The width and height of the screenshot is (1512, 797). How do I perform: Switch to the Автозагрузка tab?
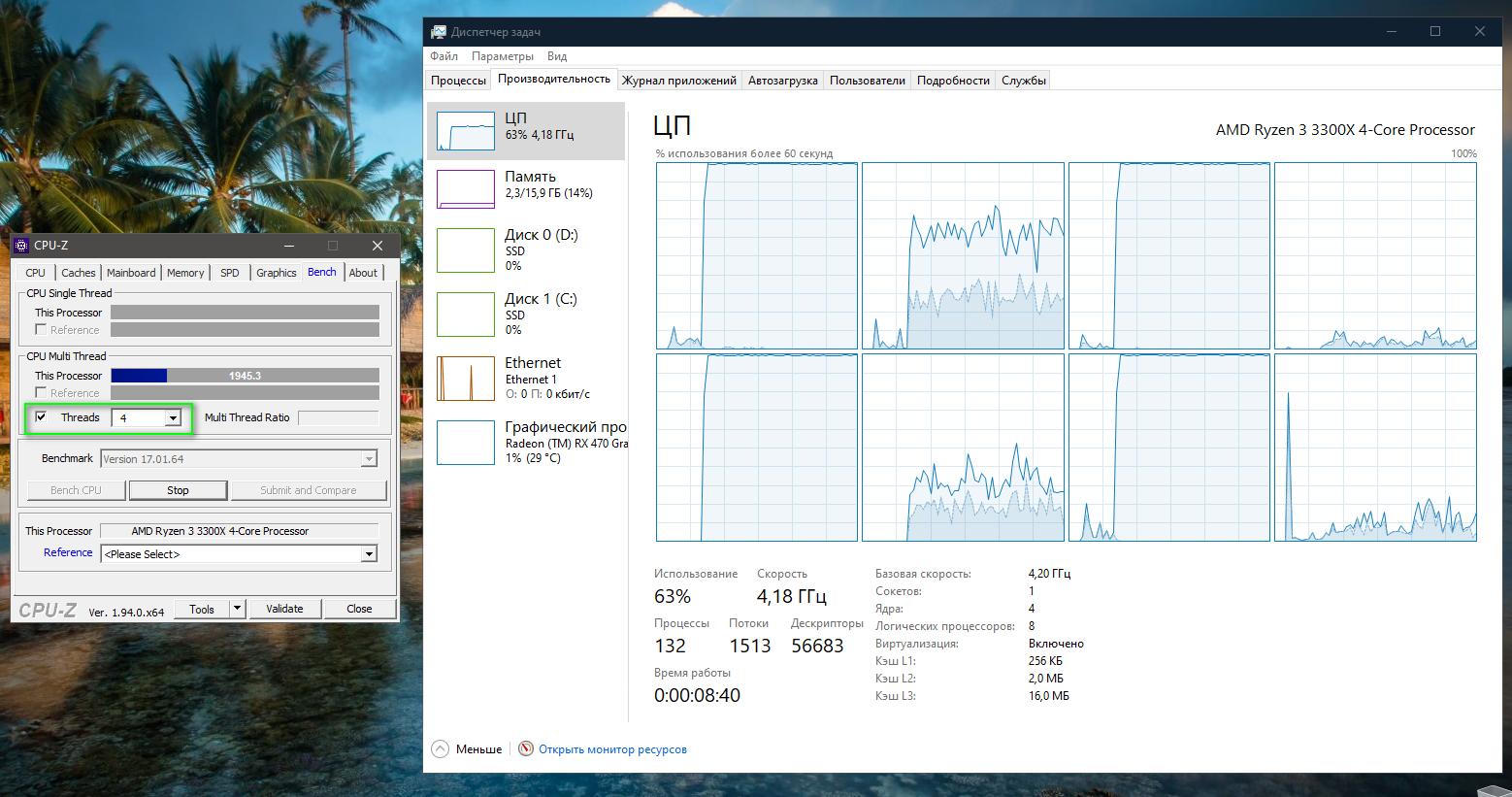(783, 81)
